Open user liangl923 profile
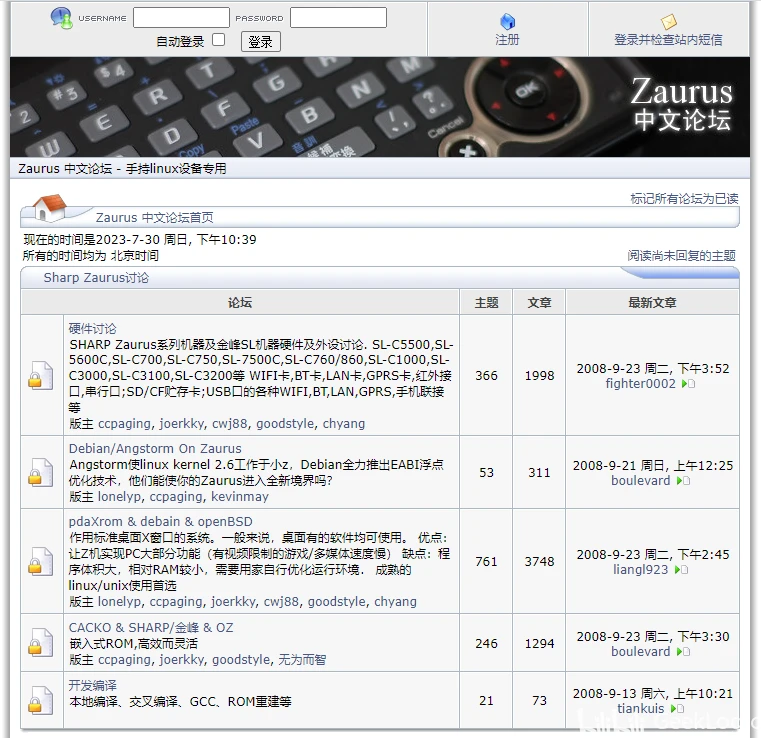Image resolution: width=761 pixels, height=738 pixels. point(640,570)
